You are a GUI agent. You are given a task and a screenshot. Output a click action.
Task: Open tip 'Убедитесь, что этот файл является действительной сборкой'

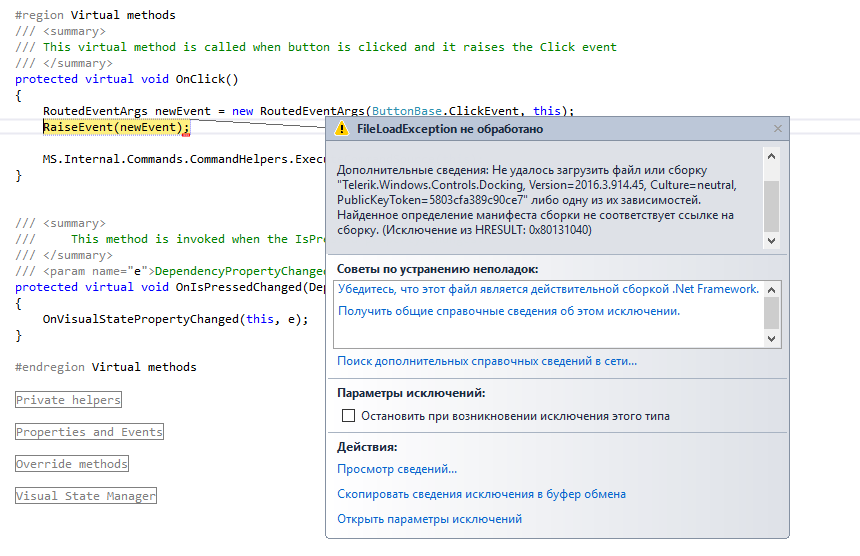click(548, 289)
